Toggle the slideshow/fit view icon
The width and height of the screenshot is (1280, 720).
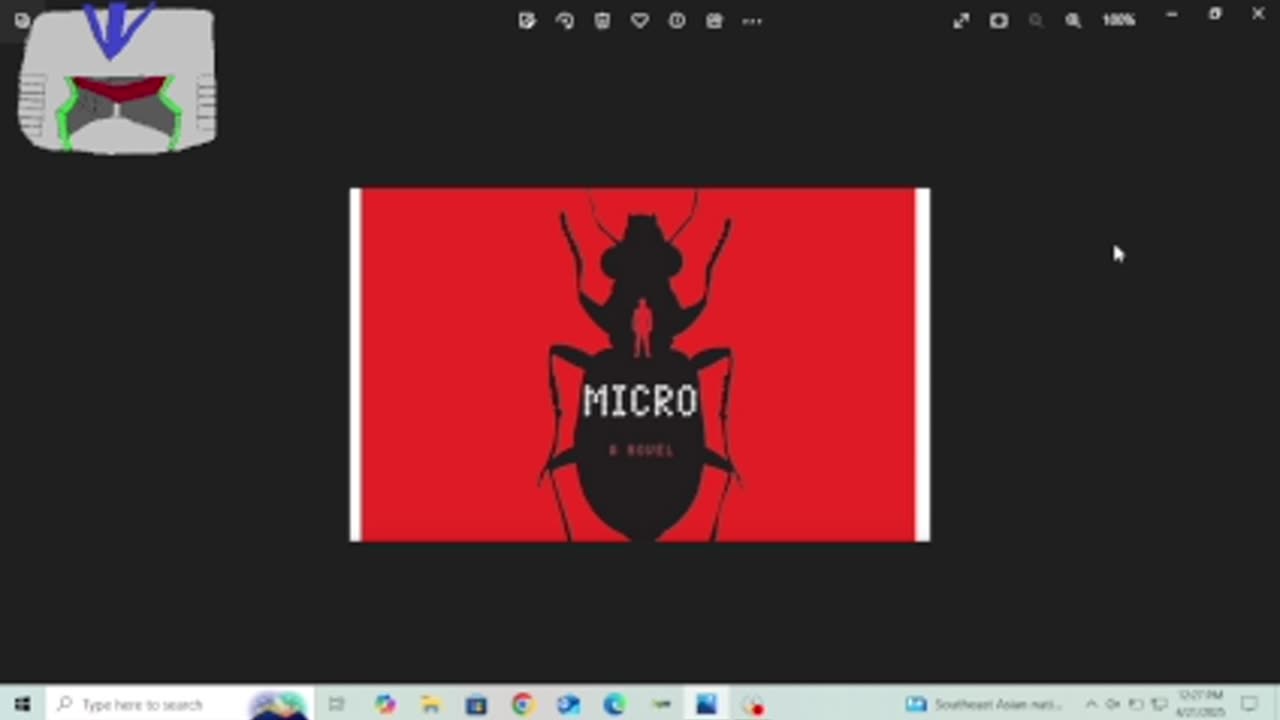click(x=999, y=20)
